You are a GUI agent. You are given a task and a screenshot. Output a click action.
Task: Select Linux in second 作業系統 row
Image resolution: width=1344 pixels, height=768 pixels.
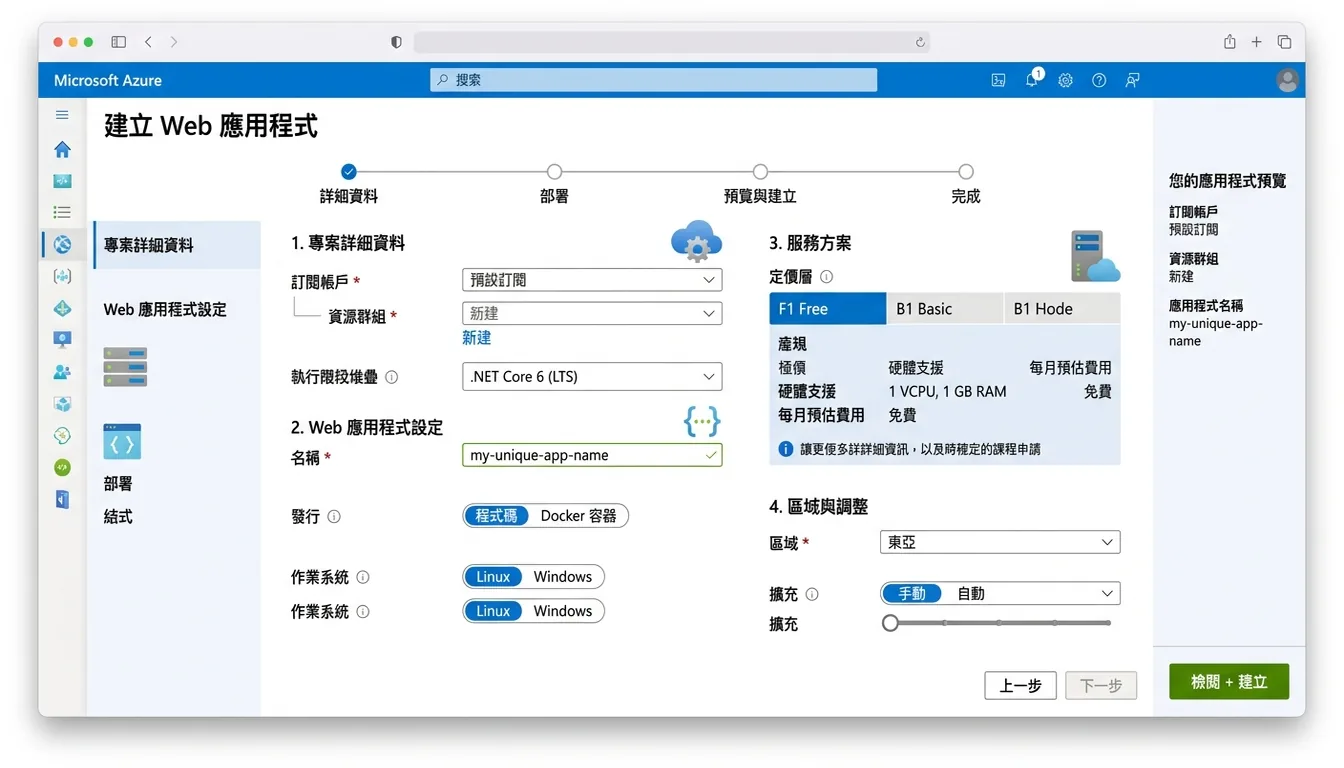pos(493,611)
